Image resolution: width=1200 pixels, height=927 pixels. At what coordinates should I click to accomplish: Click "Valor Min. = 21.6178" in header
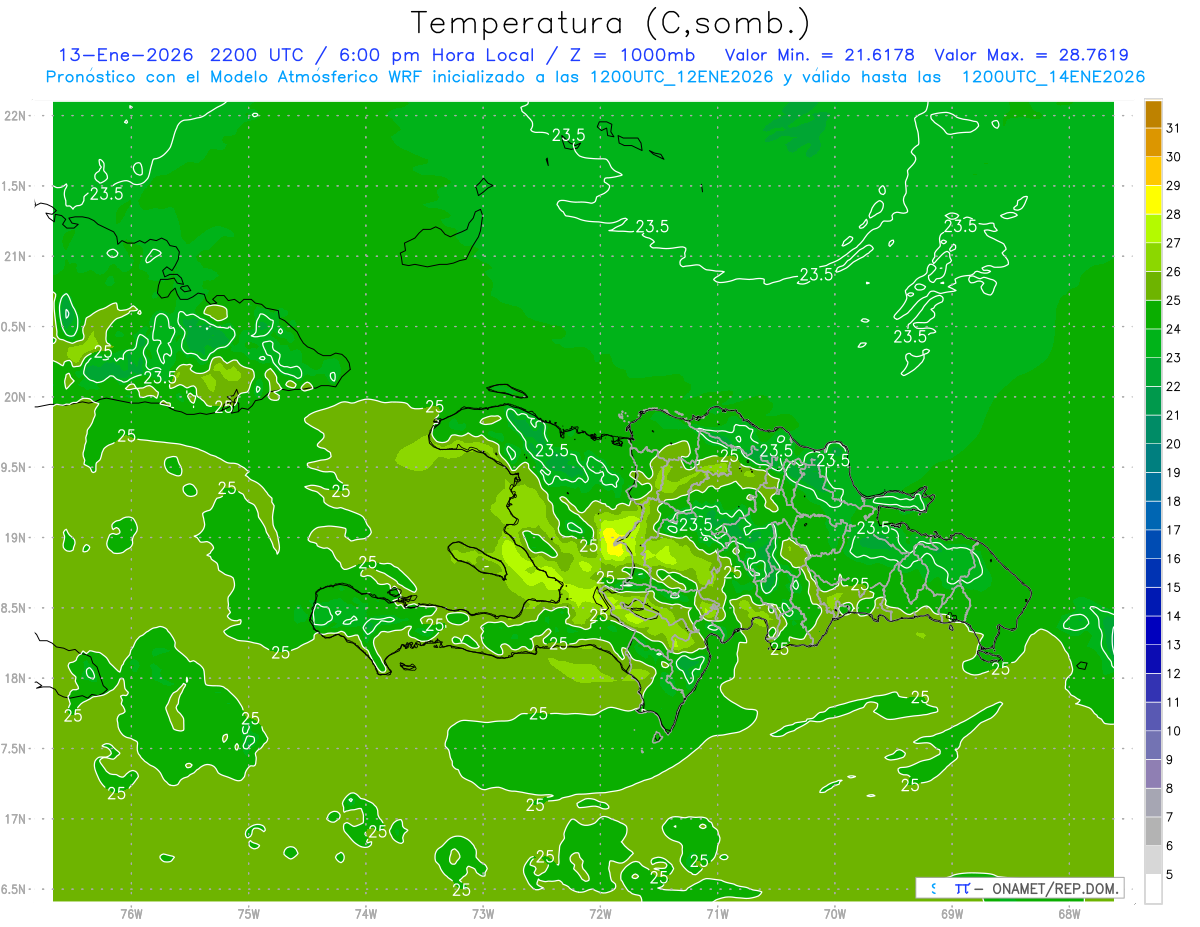[819, 55]
